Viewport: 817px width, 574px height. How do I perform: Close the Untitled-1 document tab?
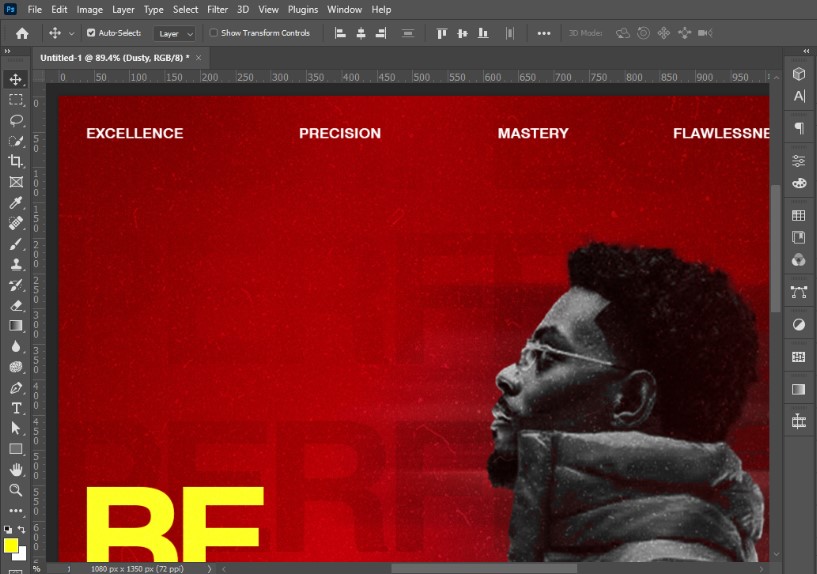coord(199,58)
